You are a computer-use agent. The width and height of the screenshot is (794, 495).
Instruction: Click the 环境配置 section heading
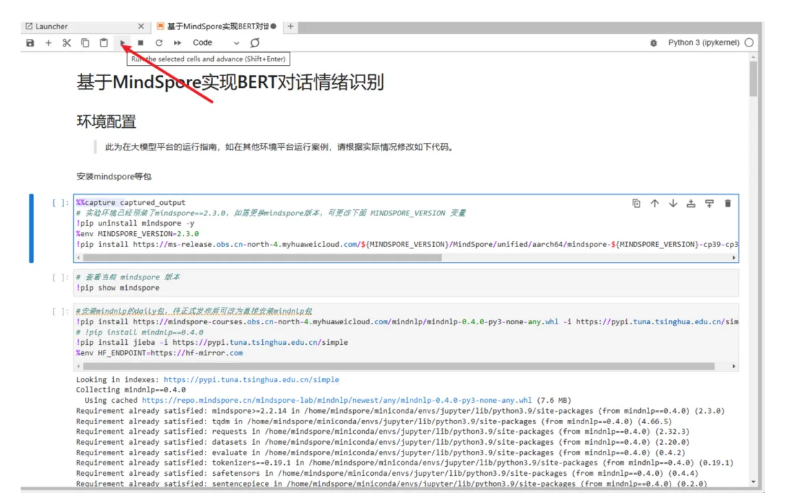pos(106,121)
